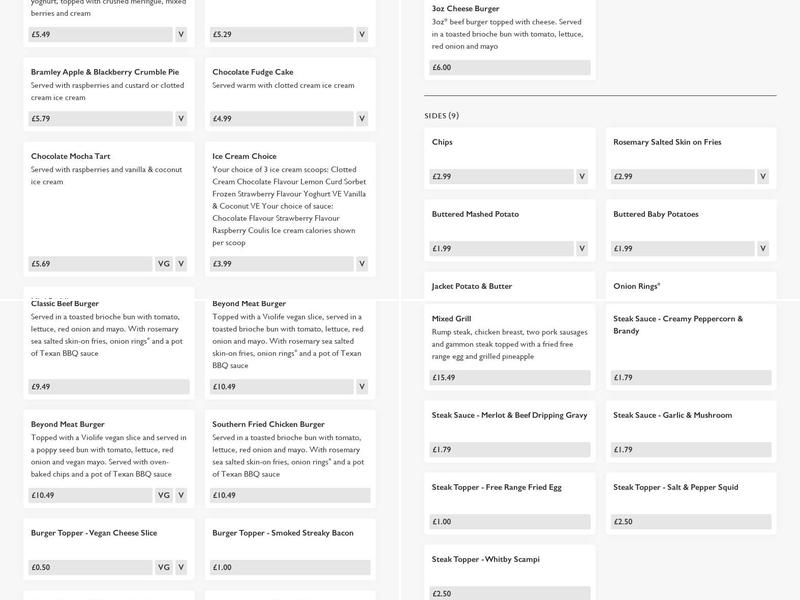Screen dimensions: 800x600
Task: Open the Jacket Potato & Butter item
Action: tap(472, 286)
